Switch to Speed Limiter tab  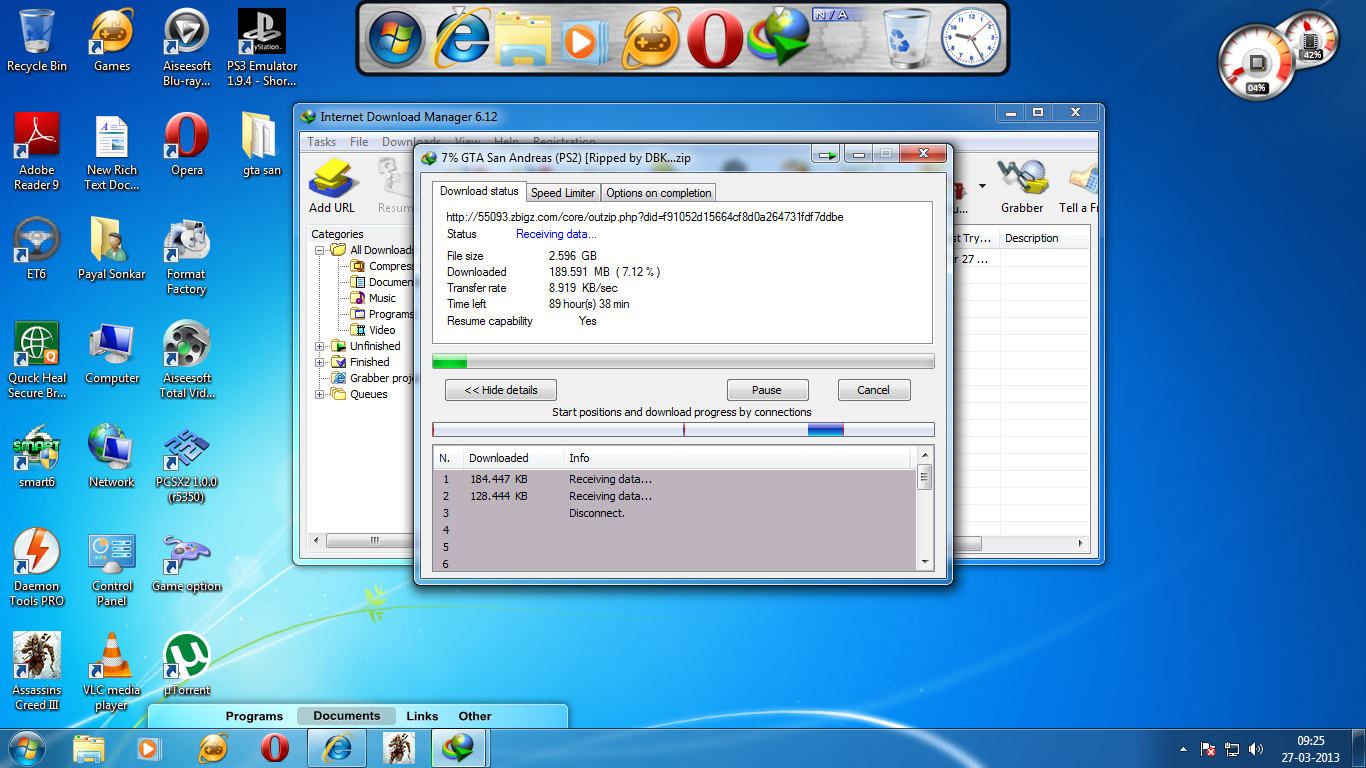click(x=563, y=193)
